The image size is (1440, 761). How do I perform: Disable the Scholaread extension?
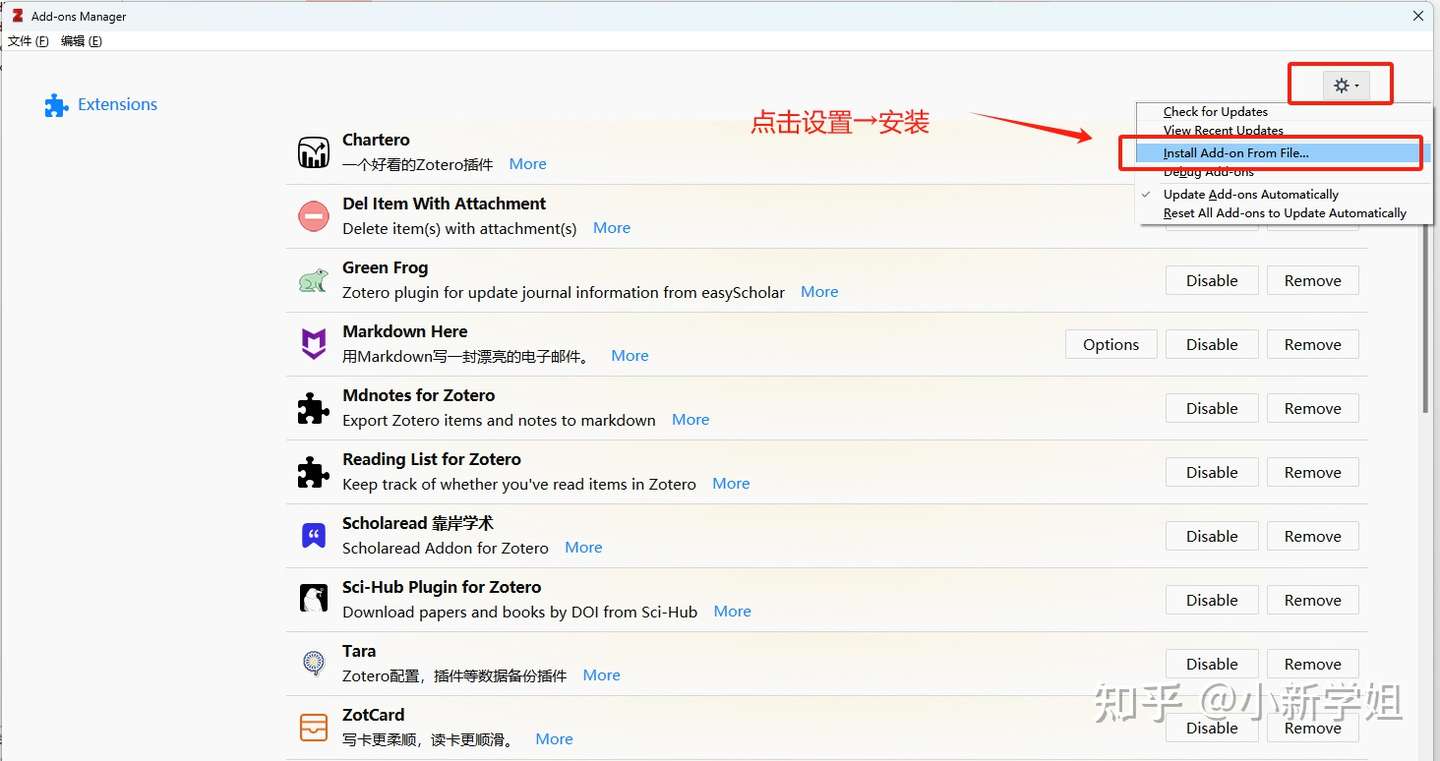tap(1212, 536)
